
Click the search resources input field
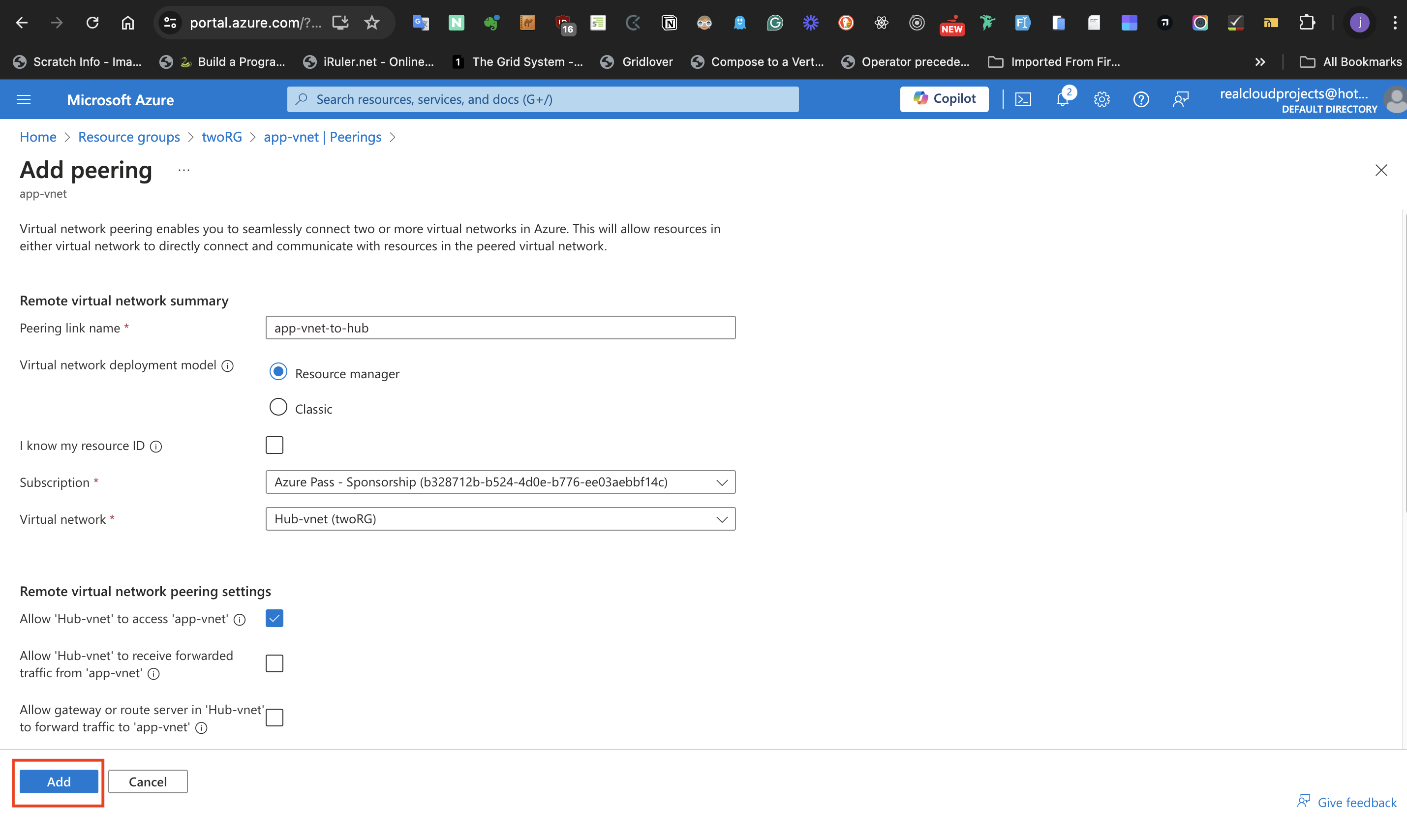pos(543,99)
